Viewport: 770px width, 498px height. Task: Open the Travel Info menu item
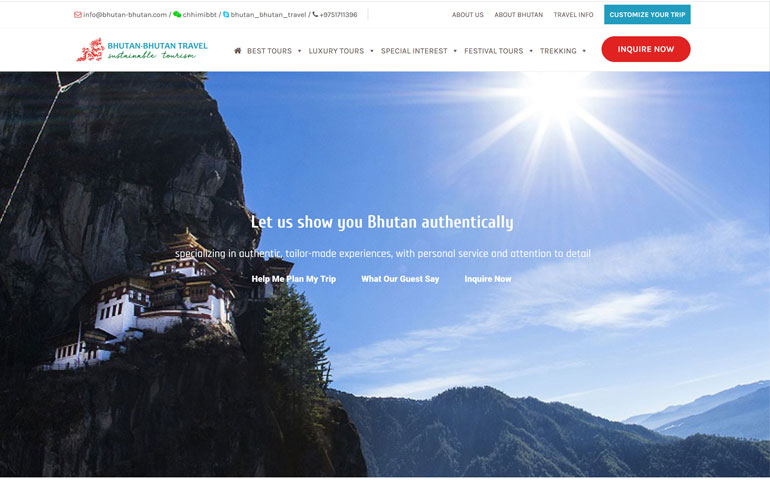(573, 15)
